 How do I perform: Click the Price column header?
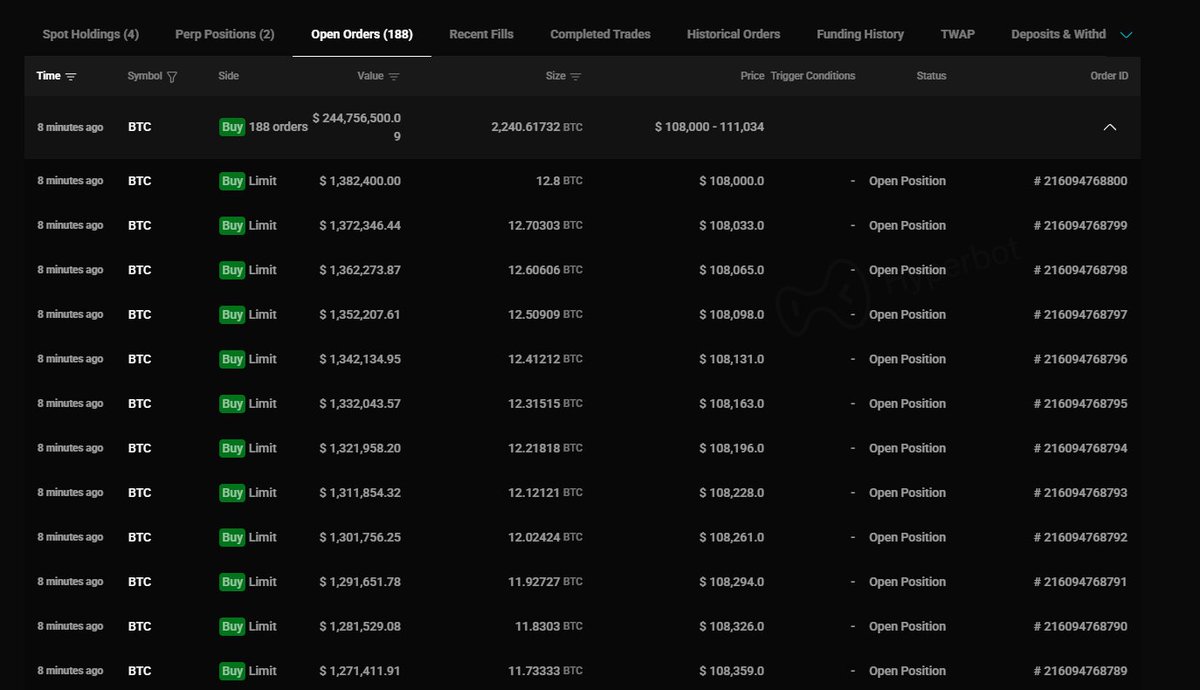pyautogui.click(x=752, y=76)
